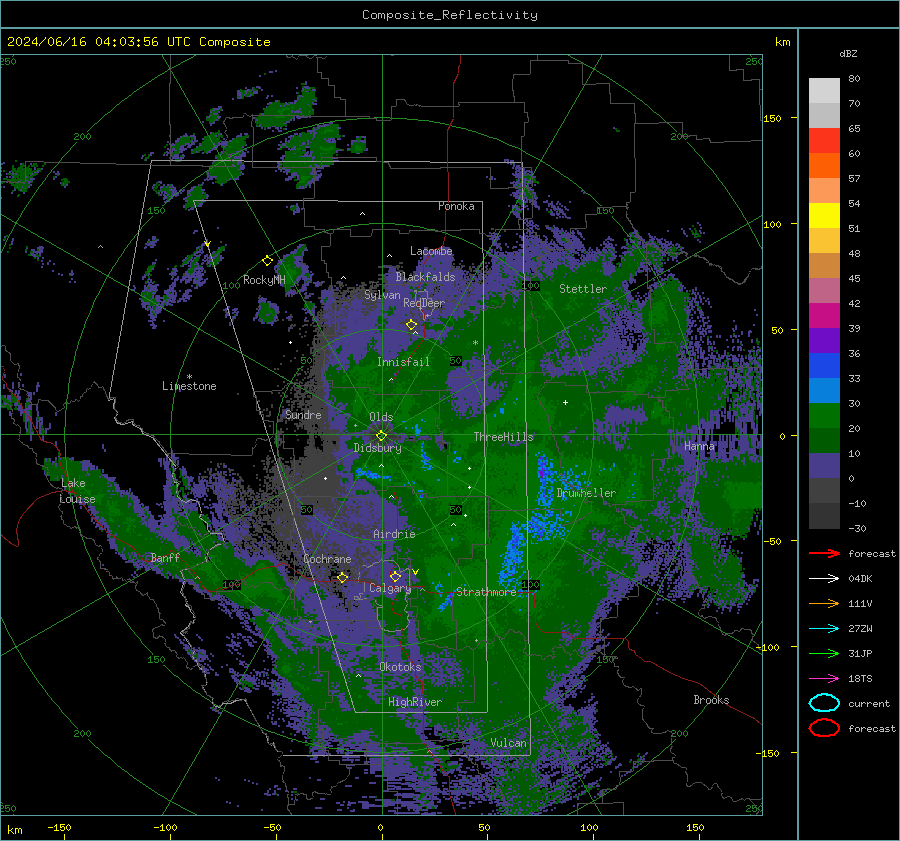Viewport: 900px width, 841px height.
Task: Click the Innisfail city label
Action: [403, 362]
